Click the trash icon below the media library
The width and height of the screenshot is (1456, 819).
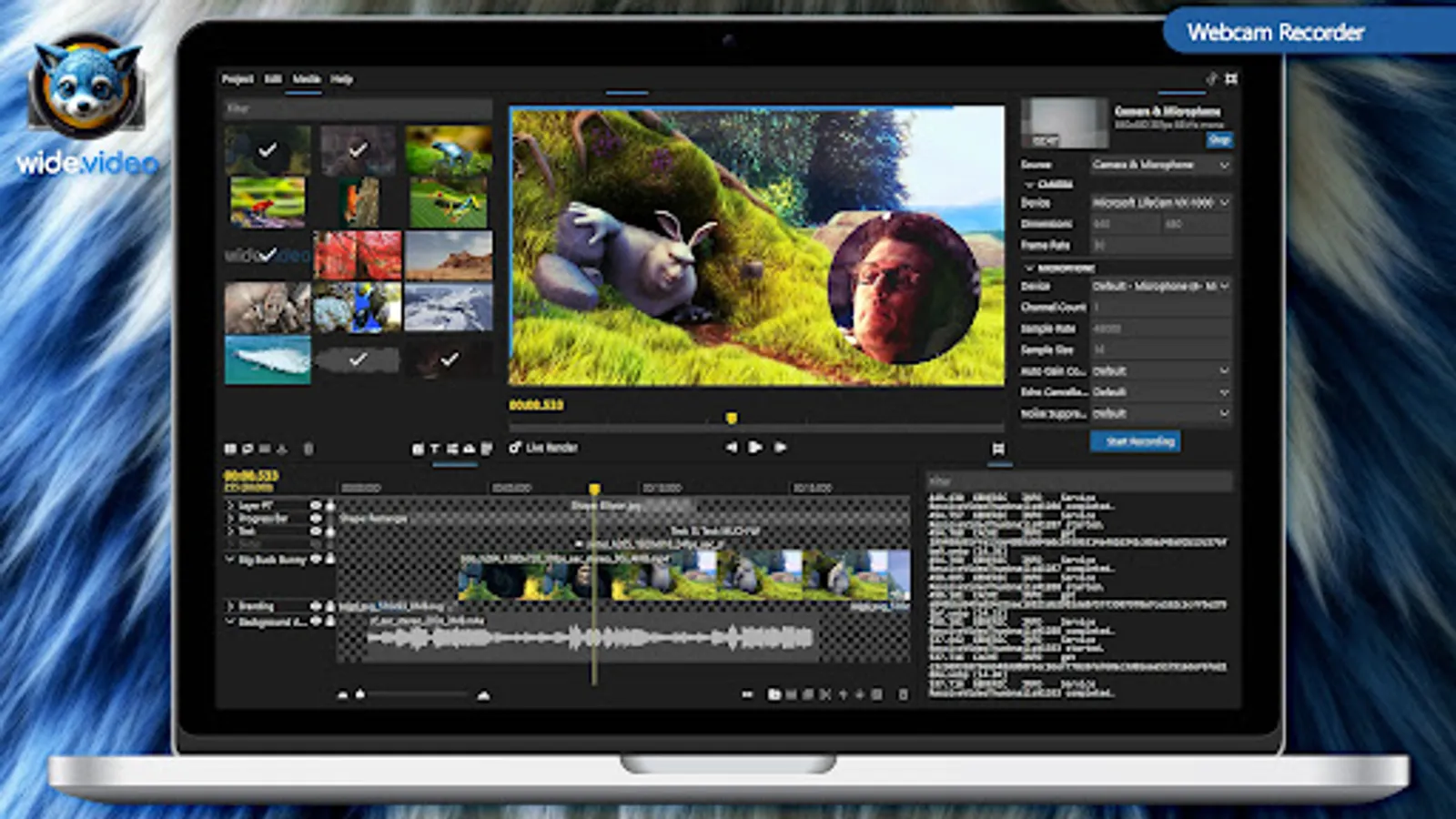[308, 449]
